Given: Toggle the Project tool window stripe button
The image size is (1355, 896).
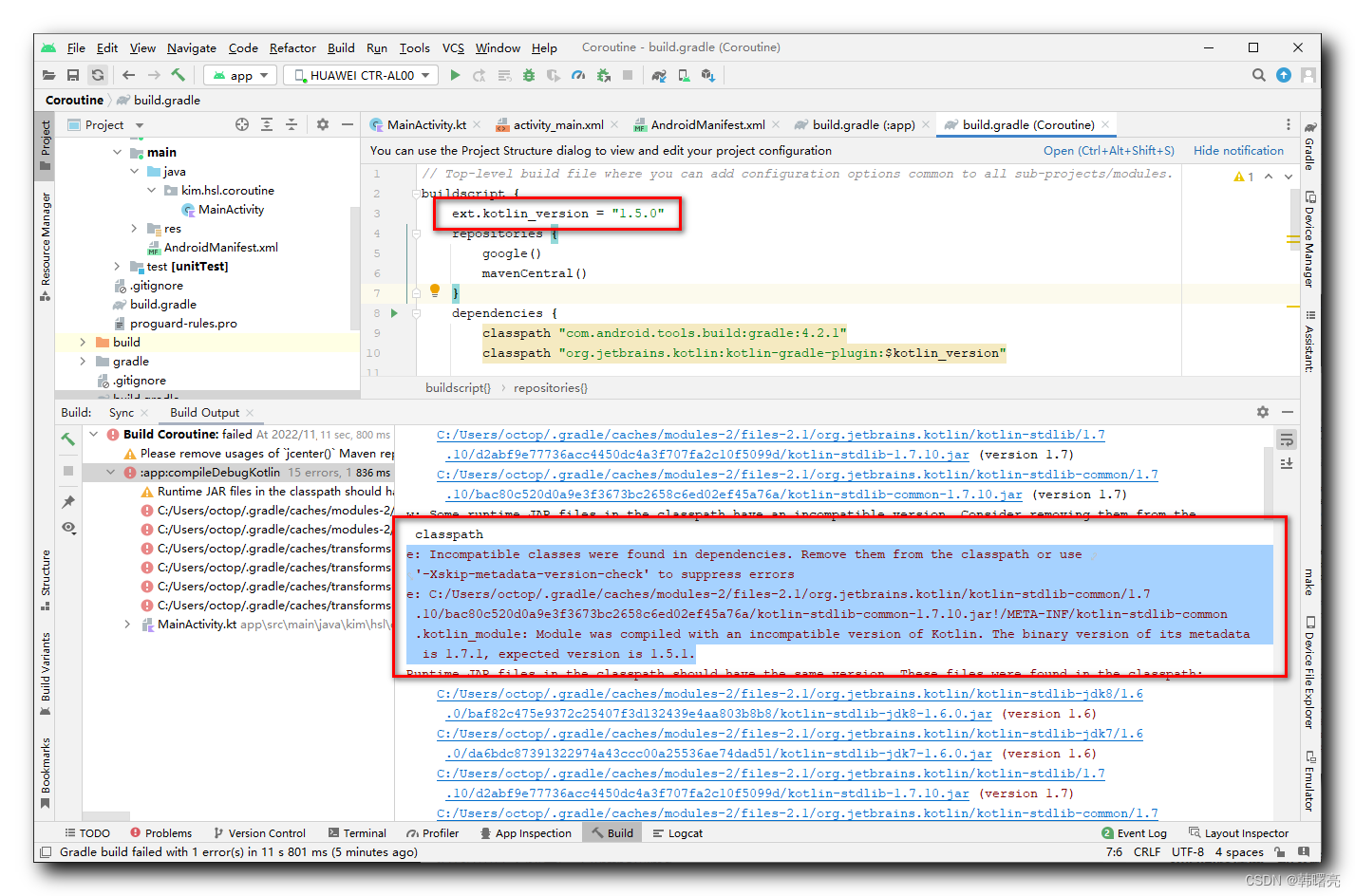Looking at the screenshot, I should (x=45, y=145).
